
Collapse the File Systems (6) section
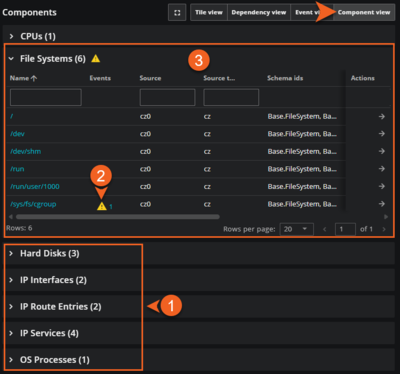pos(11,59)
